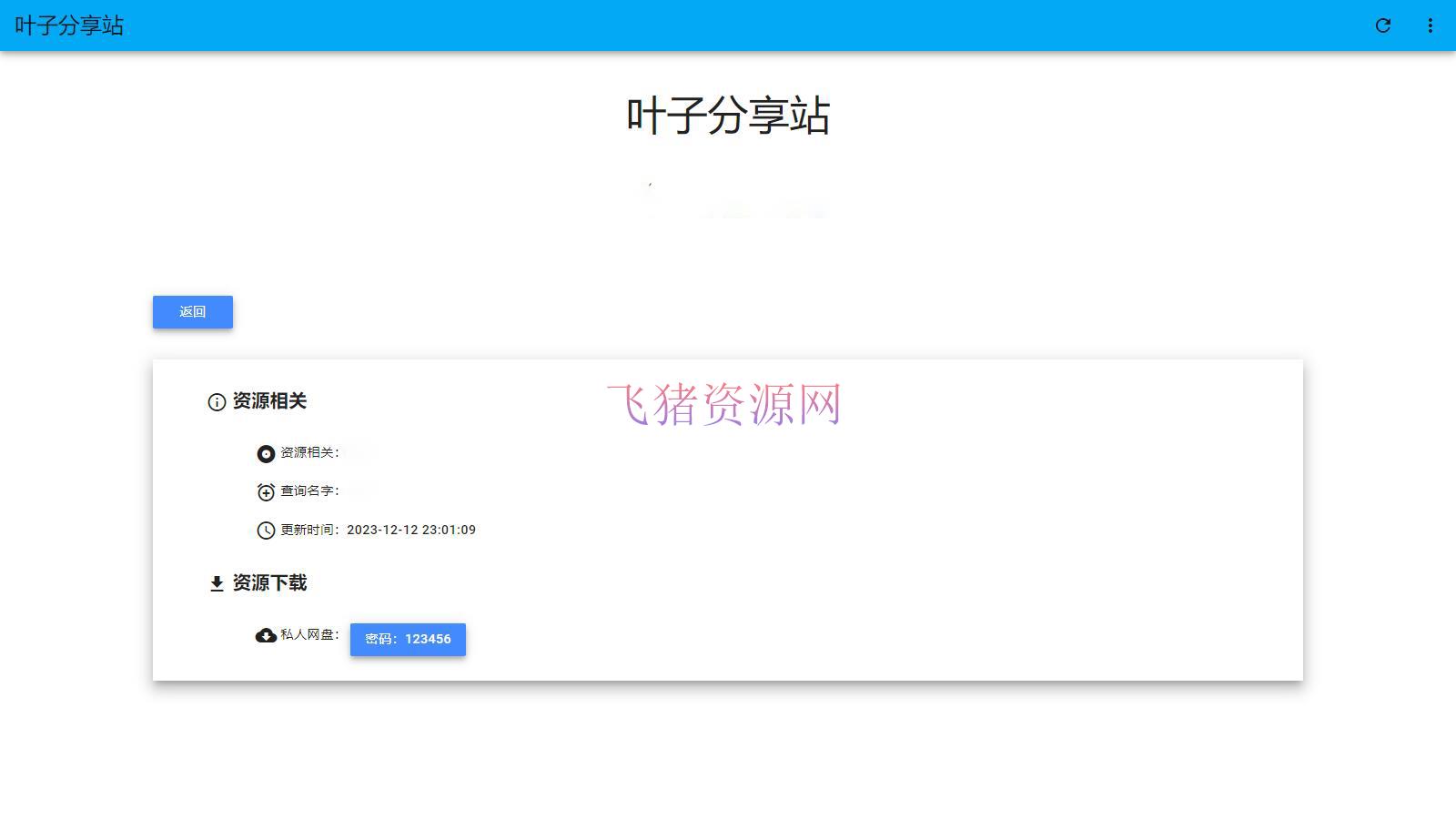Click the cloud download icon next to 私人网盘

[x=264, y=637]
